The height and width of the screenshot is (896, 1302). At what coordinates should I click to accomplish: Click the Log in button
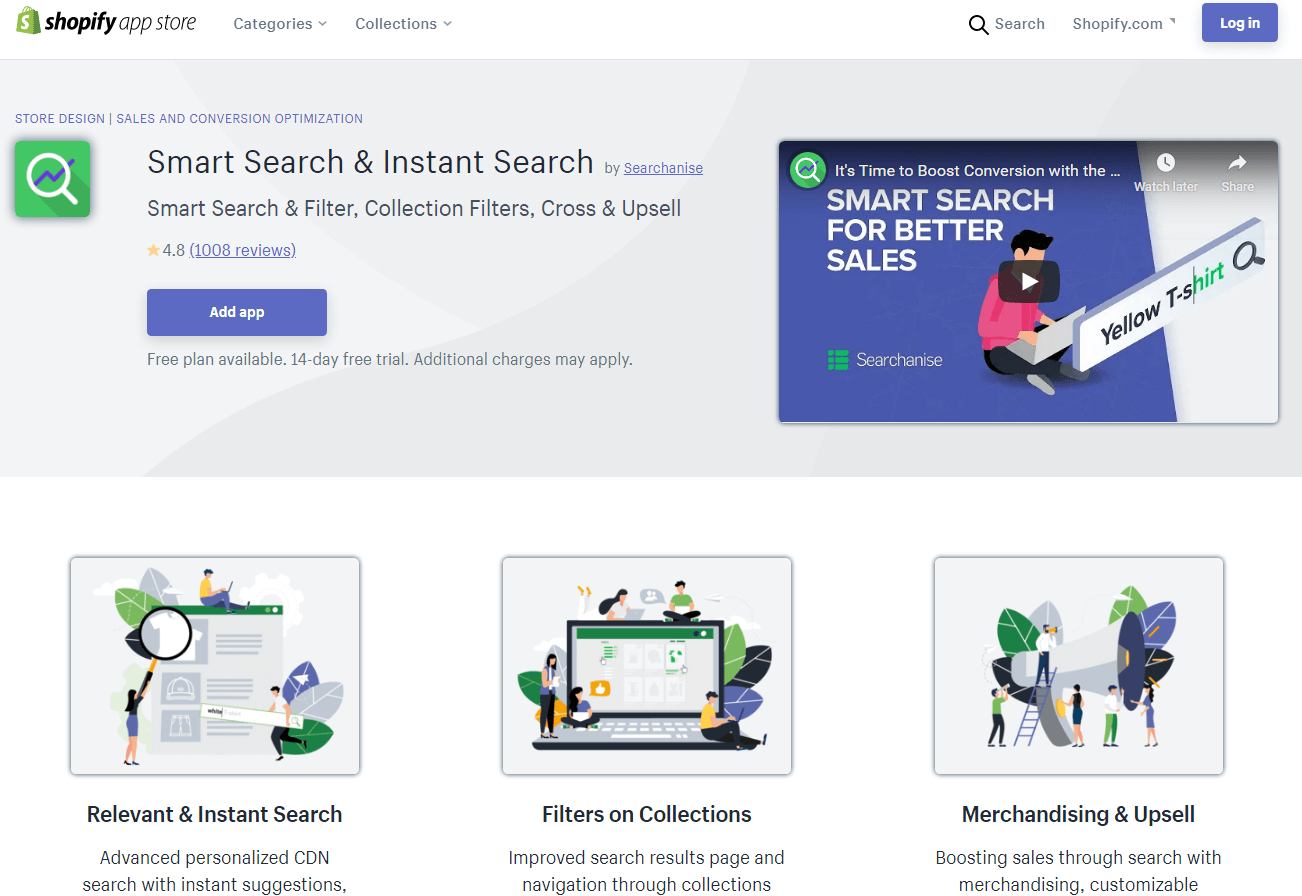[x=1239, y=23]
